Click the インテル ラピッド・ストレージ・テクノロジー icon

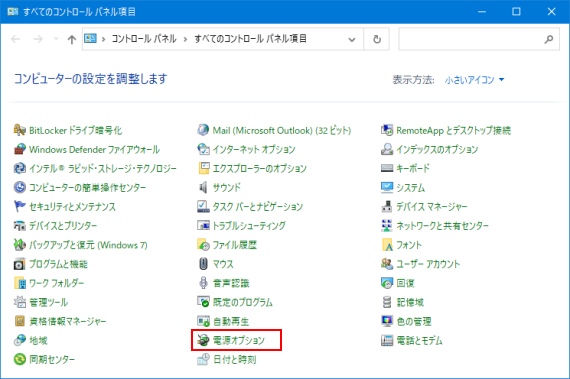point(20,168)
